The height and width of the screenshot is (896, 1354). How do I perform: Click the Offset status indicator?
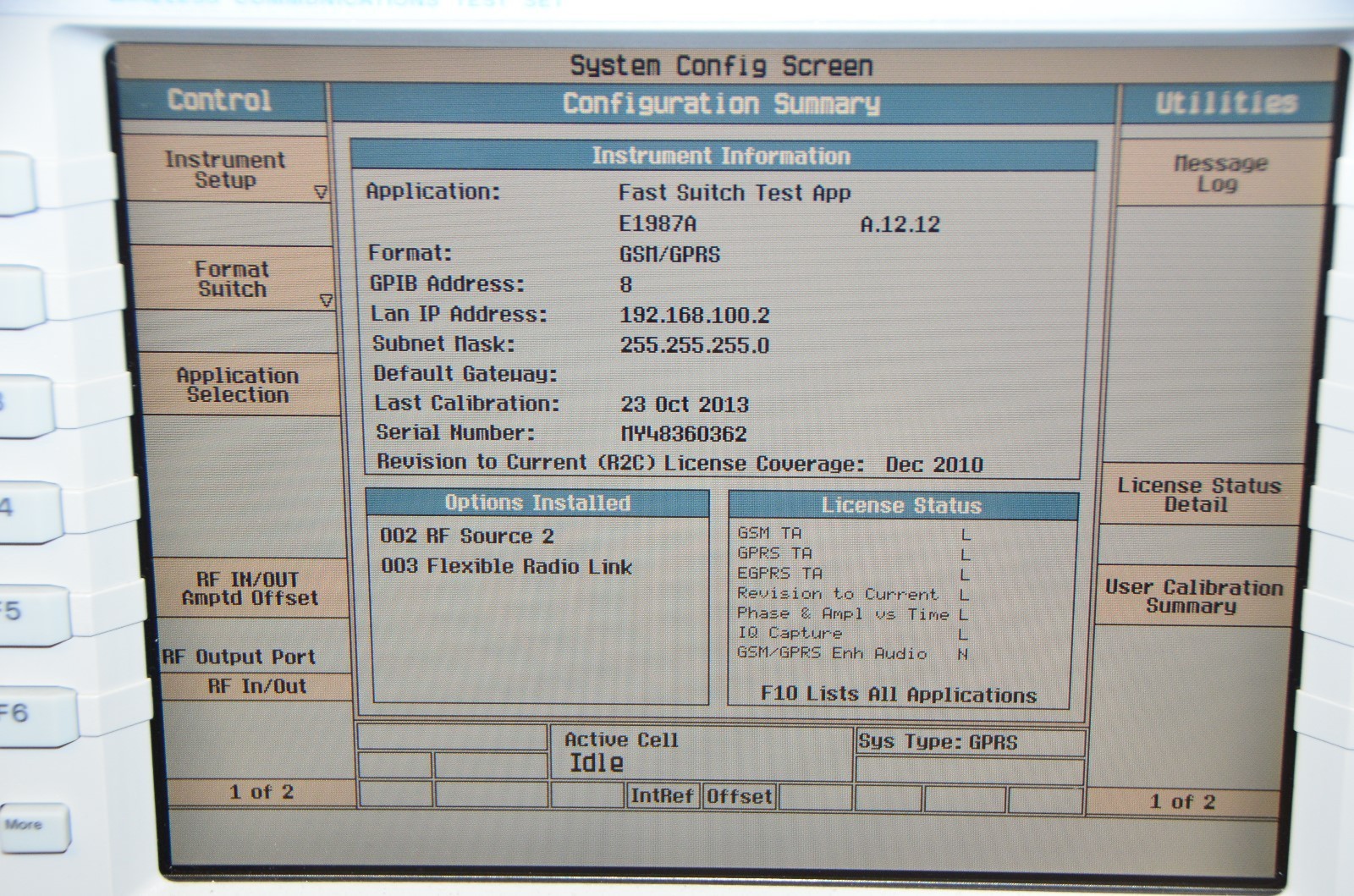click(739, 796)
